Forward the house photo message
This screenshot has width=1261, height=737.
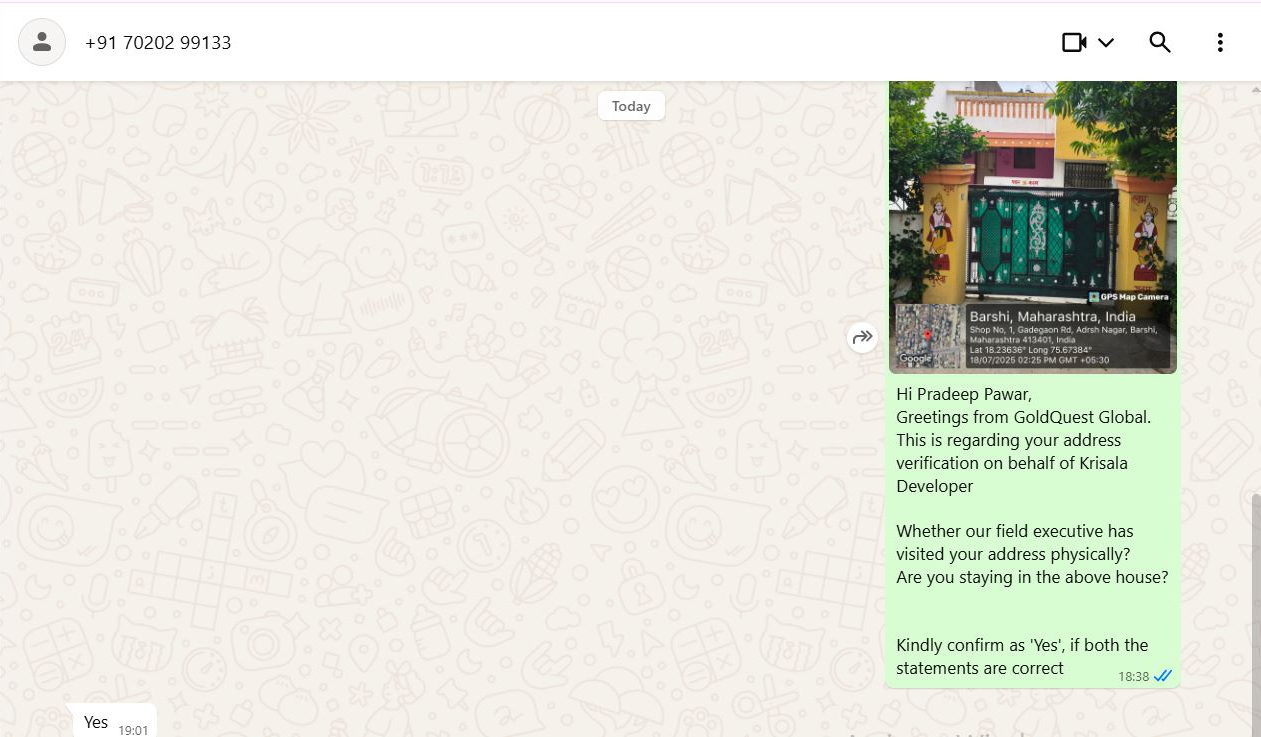pos(862,338)
